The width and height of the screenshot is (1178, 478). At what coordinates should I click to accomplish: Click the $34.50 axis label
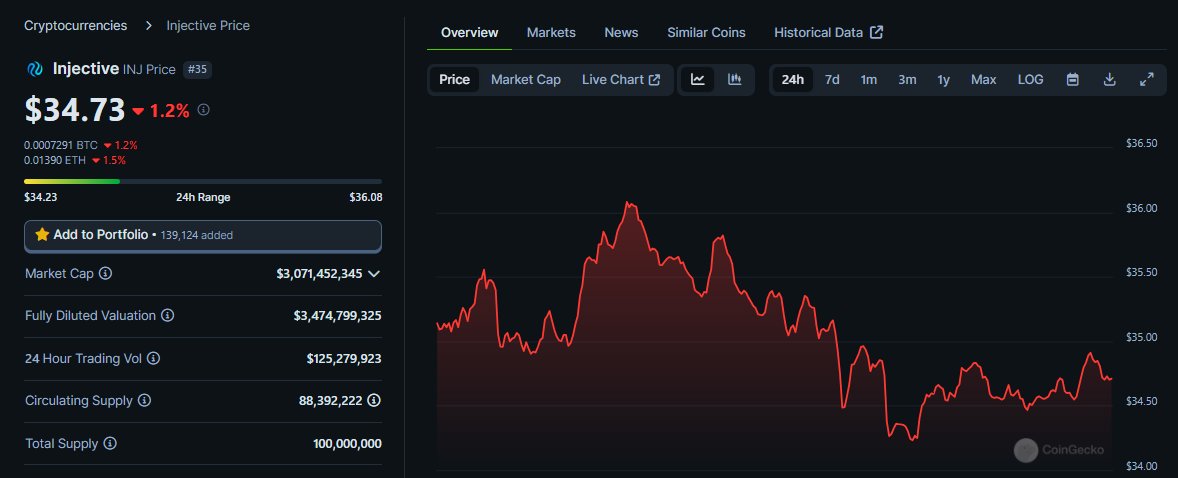pyautogui.click(x=1140, y=401)
